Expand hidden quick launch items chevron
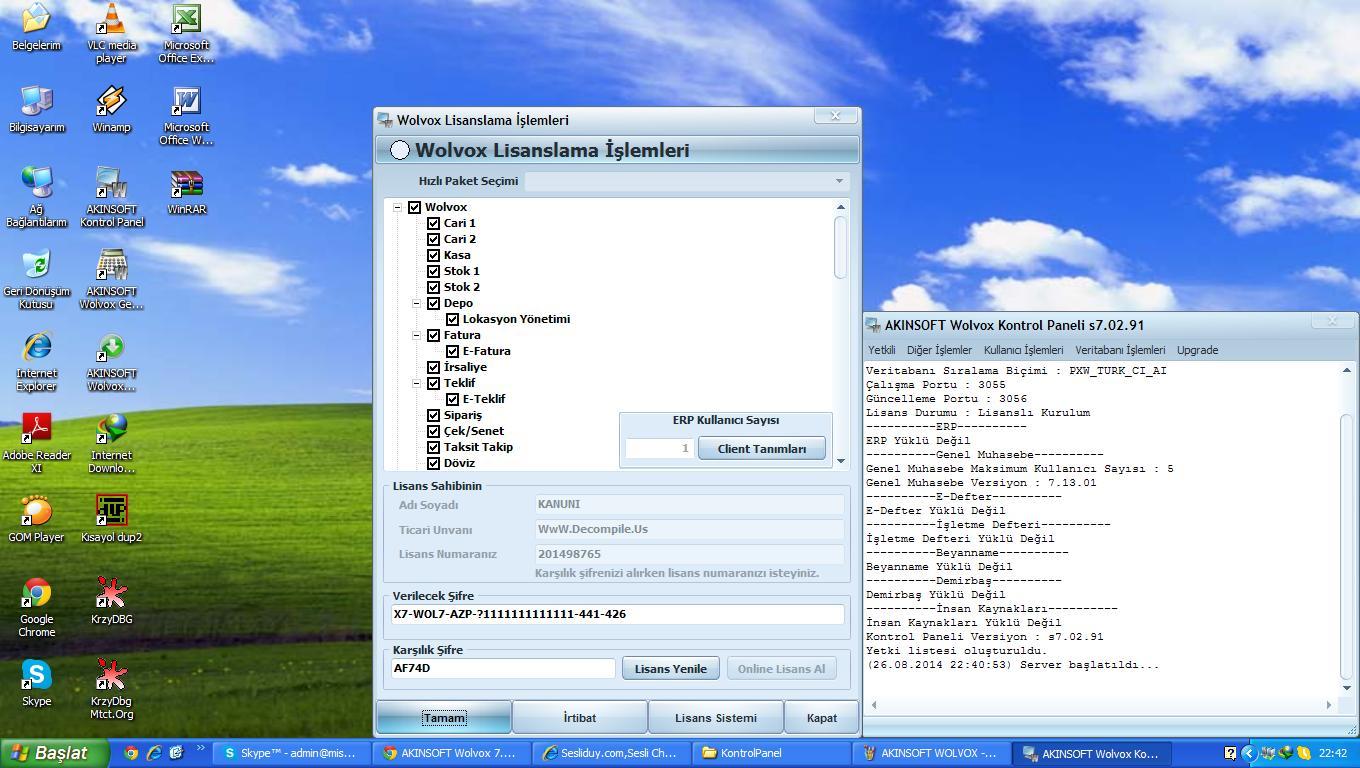 (200, 748)
